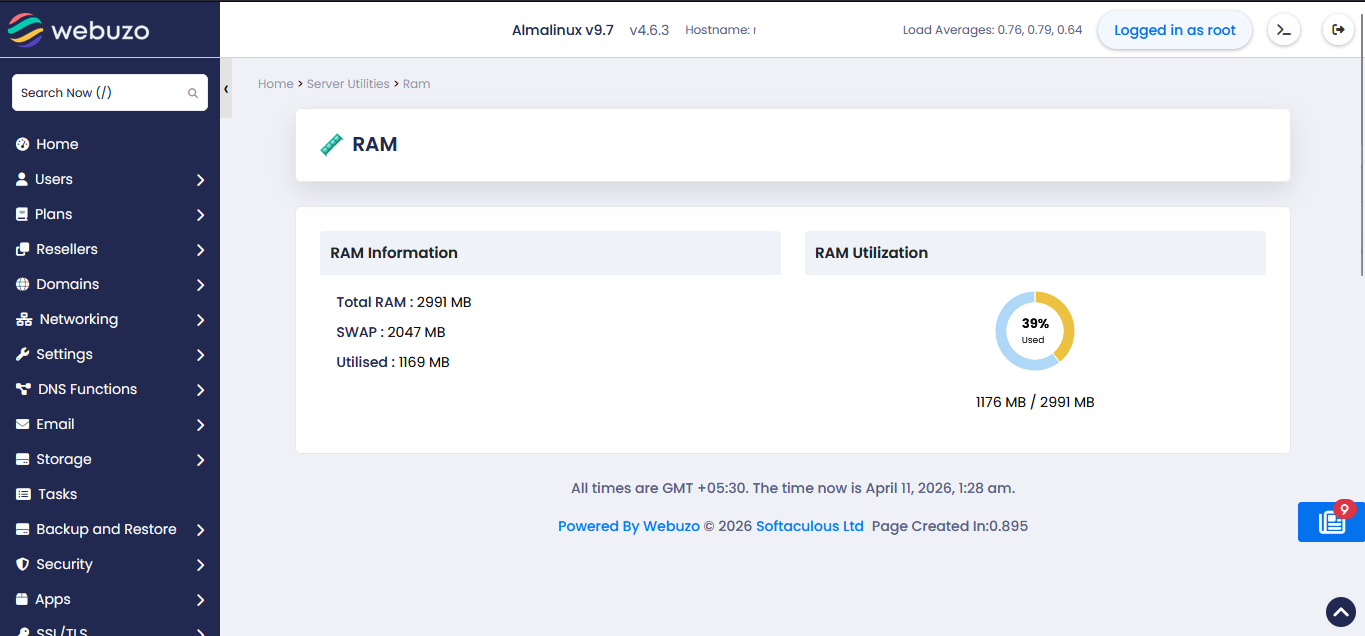Screen dimensions: 1365x636
Task: Click the scroll-to-top arrow icon
Action: pyautogui.click(x=1340, y=611)
